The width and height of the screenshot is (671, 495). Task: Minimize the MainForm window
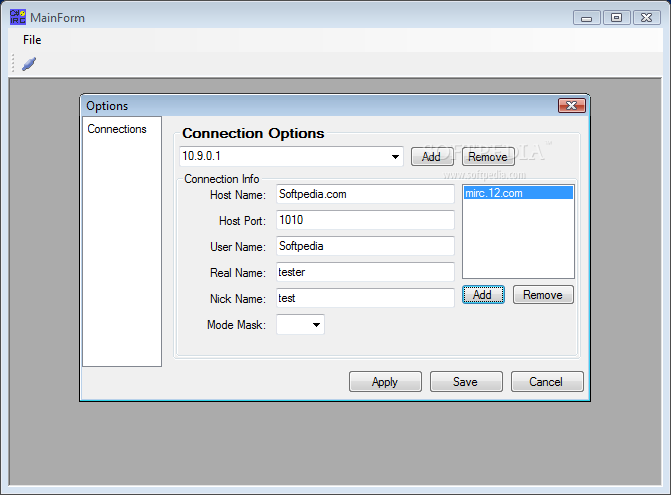pos(587,18)
